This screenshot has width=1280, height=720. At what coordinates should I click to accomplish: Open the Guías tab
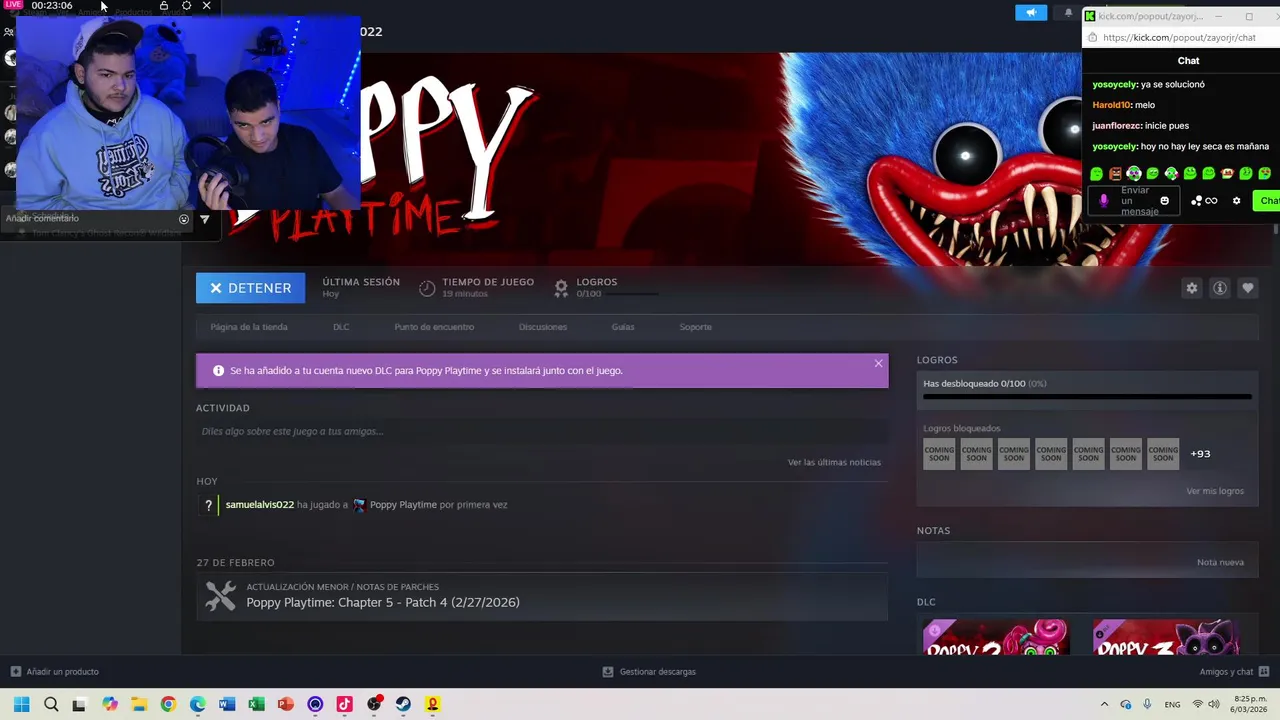623,327
